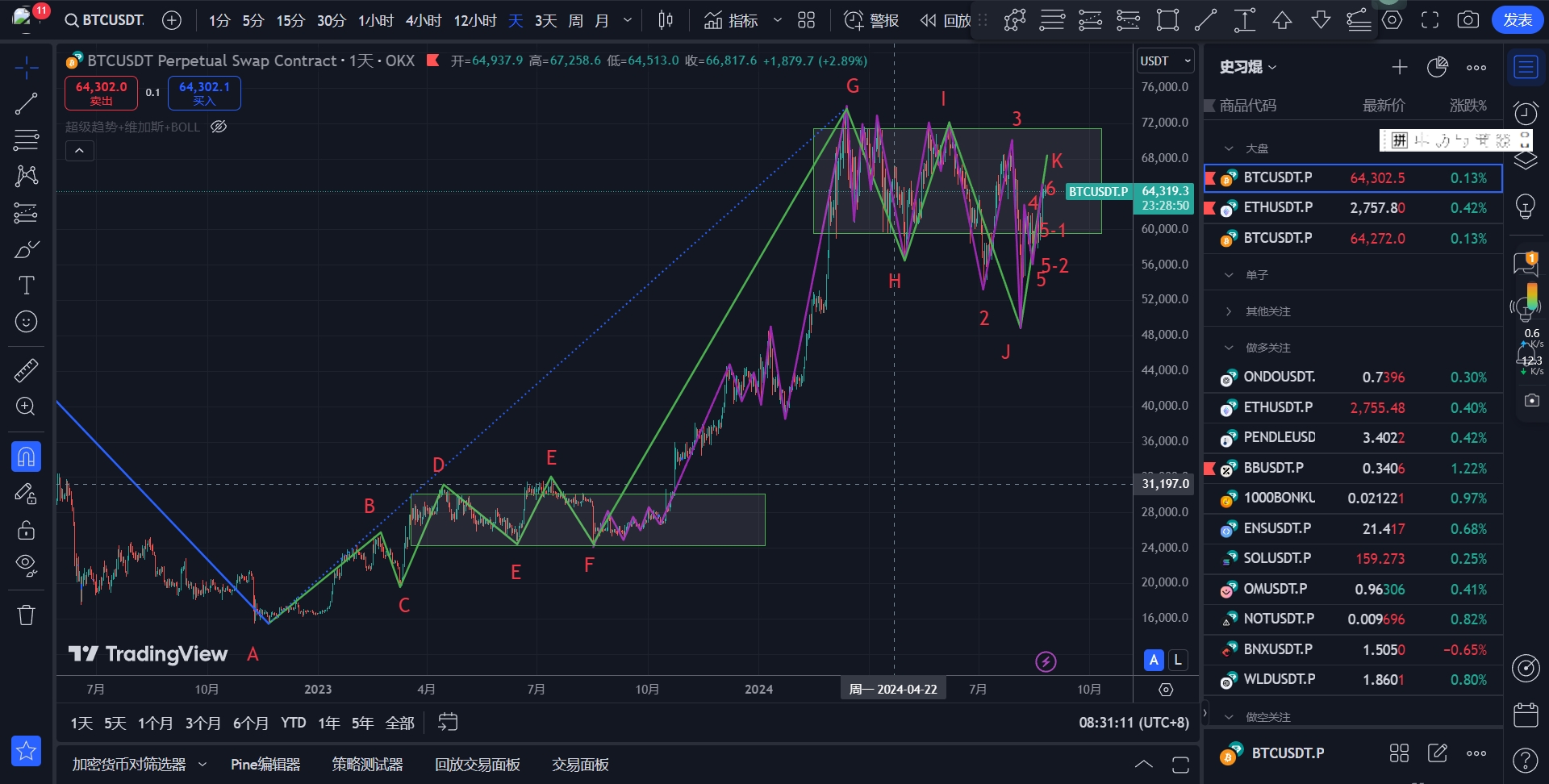The height and width of the screenshot is (784, 1549).
Task: Open time axis settings gear
Action: tap(1166, 689)
